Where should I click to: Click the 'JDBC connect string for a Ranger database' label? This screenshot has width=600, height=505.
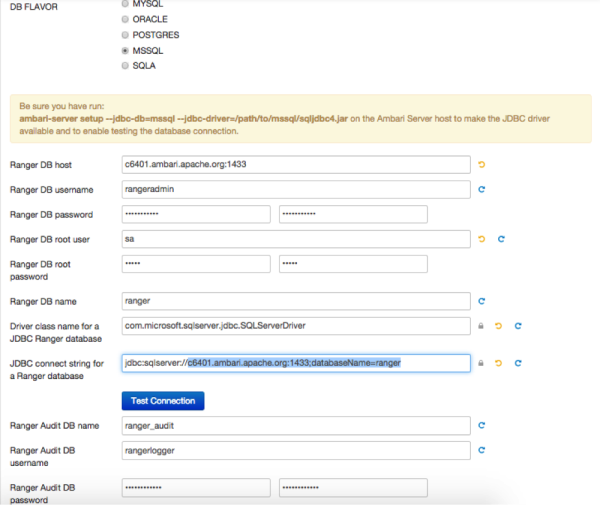(x=57, y=370)
